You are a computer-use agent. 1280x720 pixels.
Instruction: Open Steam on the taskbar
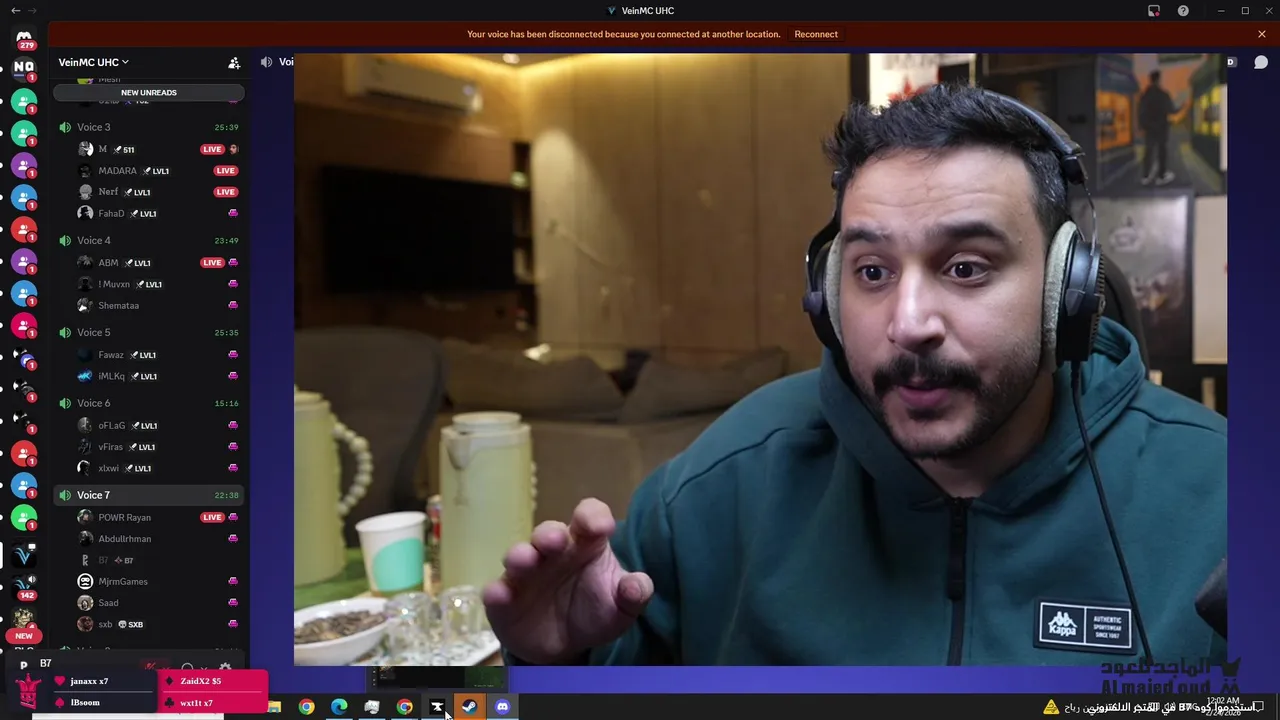coord(469,707)
